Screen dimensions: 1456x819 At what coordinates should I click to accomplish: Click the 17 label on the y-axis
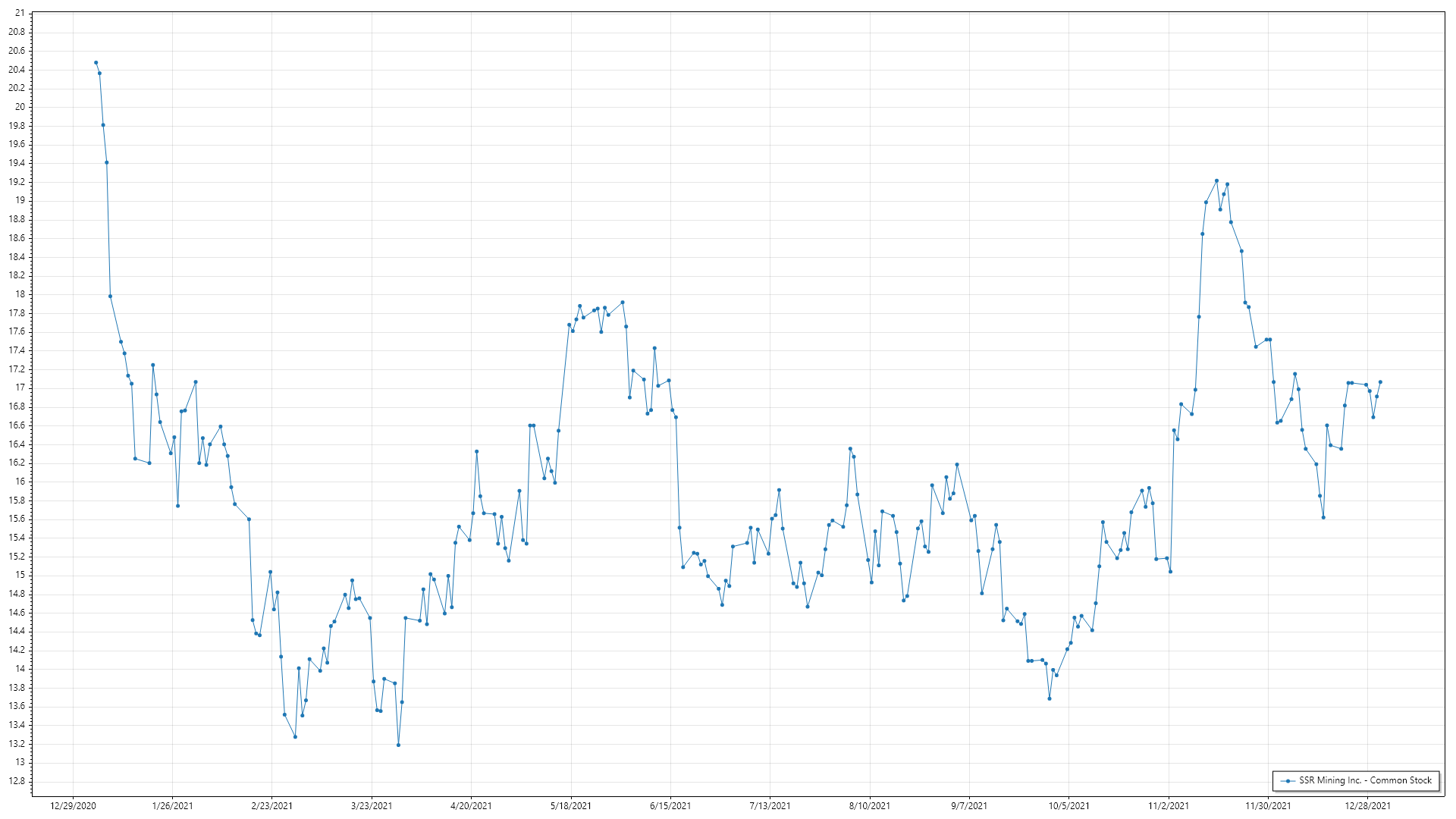click(x=20, y=388)
